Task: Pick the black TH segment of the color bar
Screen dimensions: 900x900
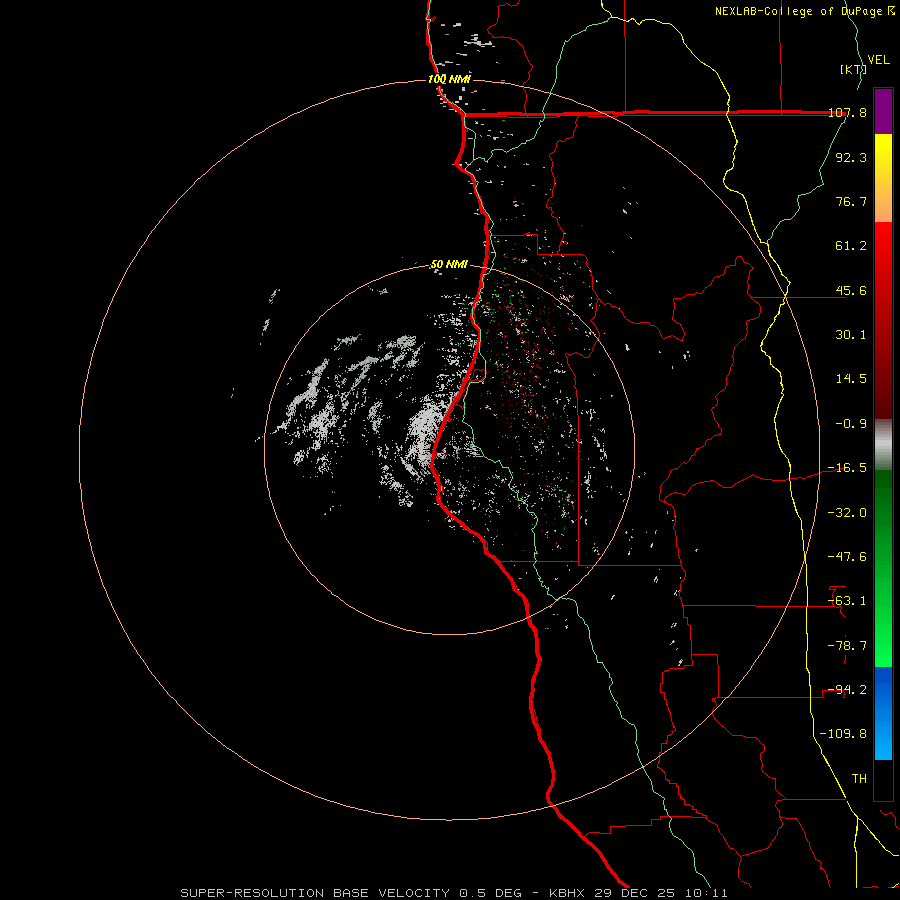Action: point(883,780)
